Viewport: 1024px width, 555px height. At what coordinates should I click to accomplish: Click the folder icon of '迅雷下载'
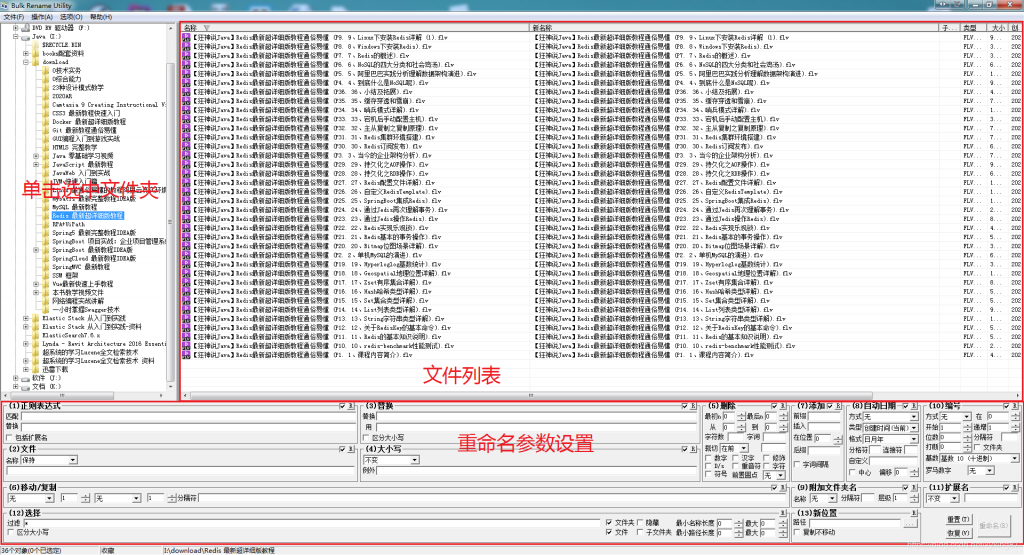click(x=36, y=370)
